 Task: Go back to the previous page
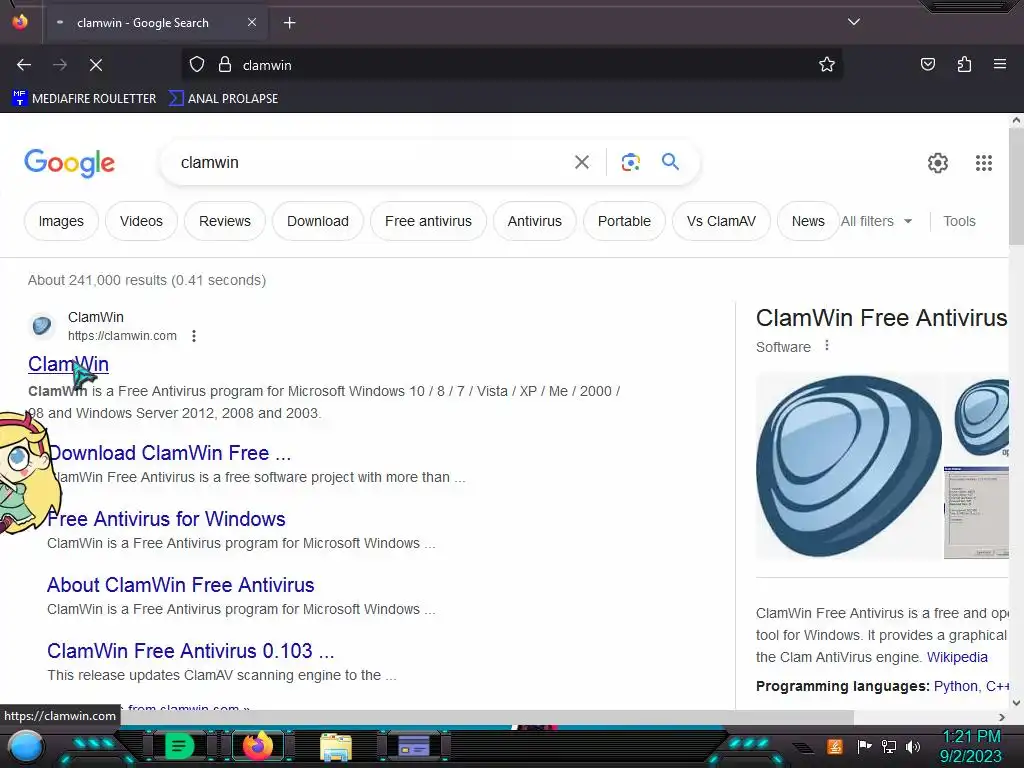(x=24, y=65)
